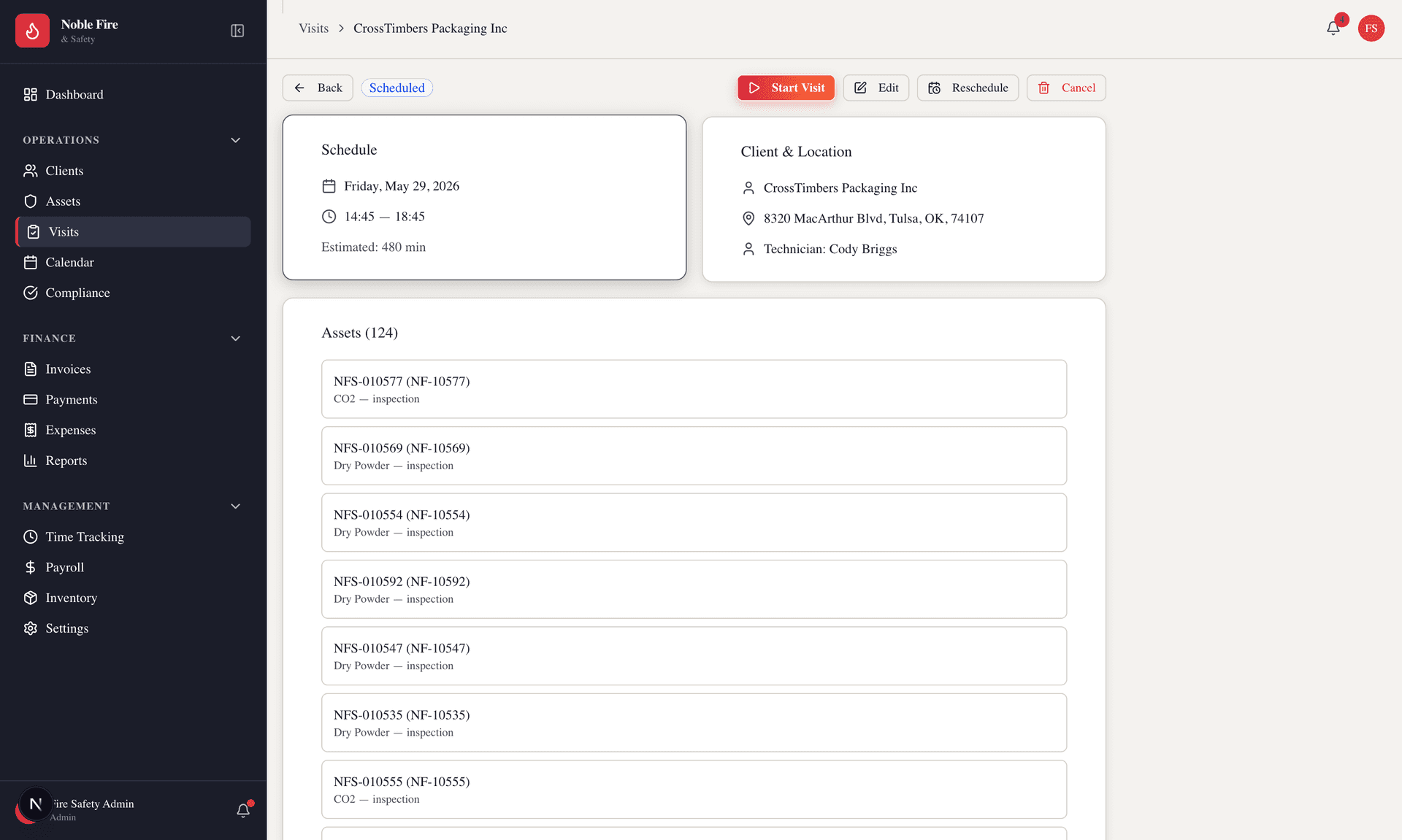Open the Edit visit button
The image size is (1402, 840).
tap(876, 88)
